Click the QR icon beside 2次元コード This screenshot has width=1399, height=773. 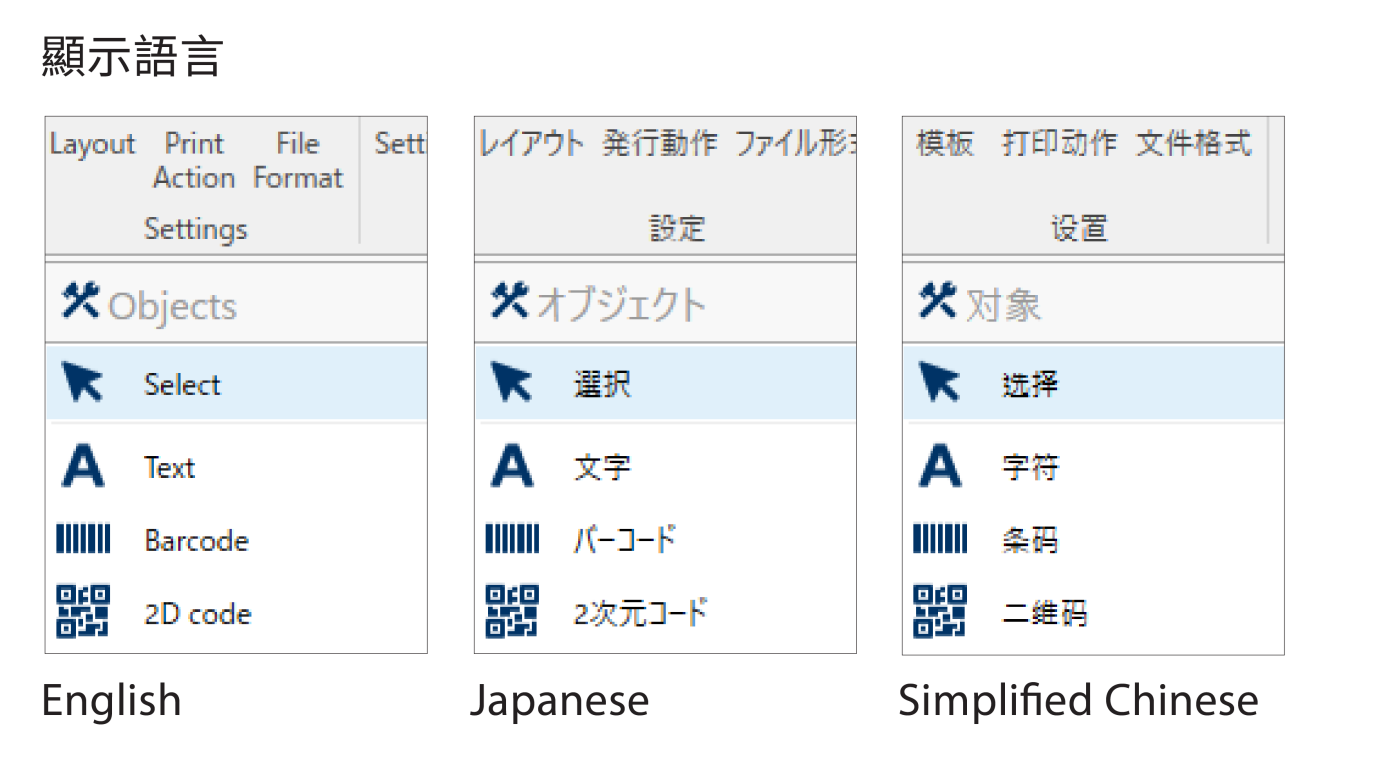click(512, 612)
